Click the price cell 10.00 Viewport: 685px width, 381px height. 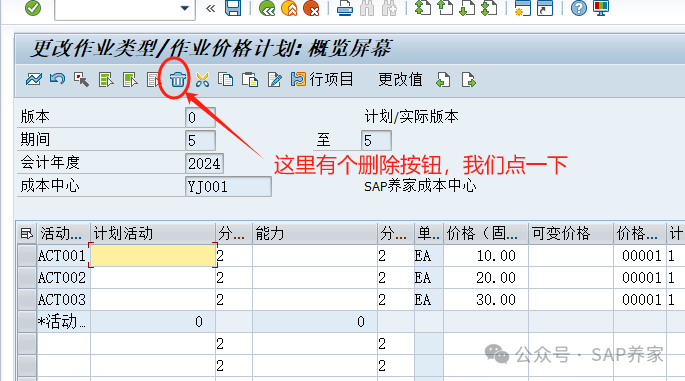486,256
